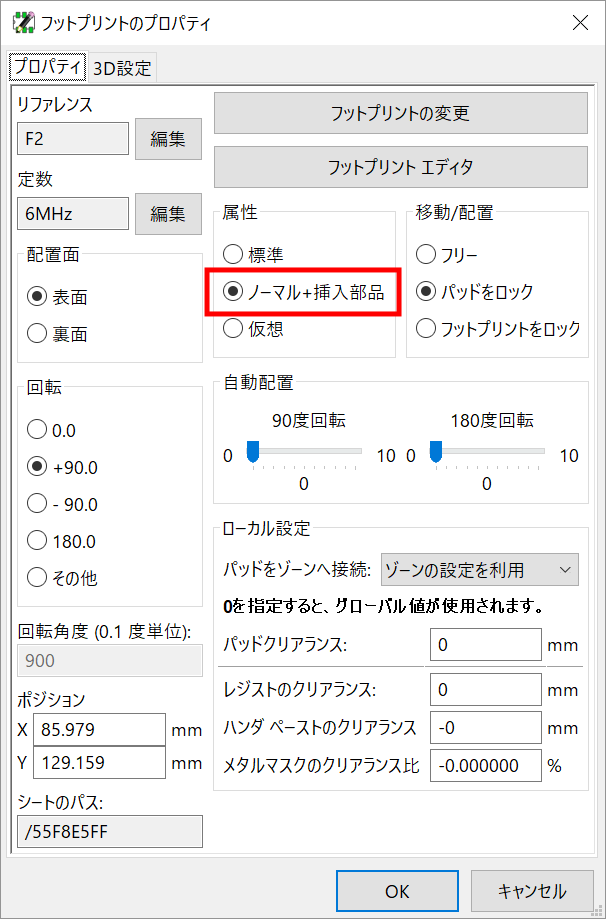Choose rotation 180.0 radio button
Viewport: 606px width, 919px height.
(x=62, y=541)
